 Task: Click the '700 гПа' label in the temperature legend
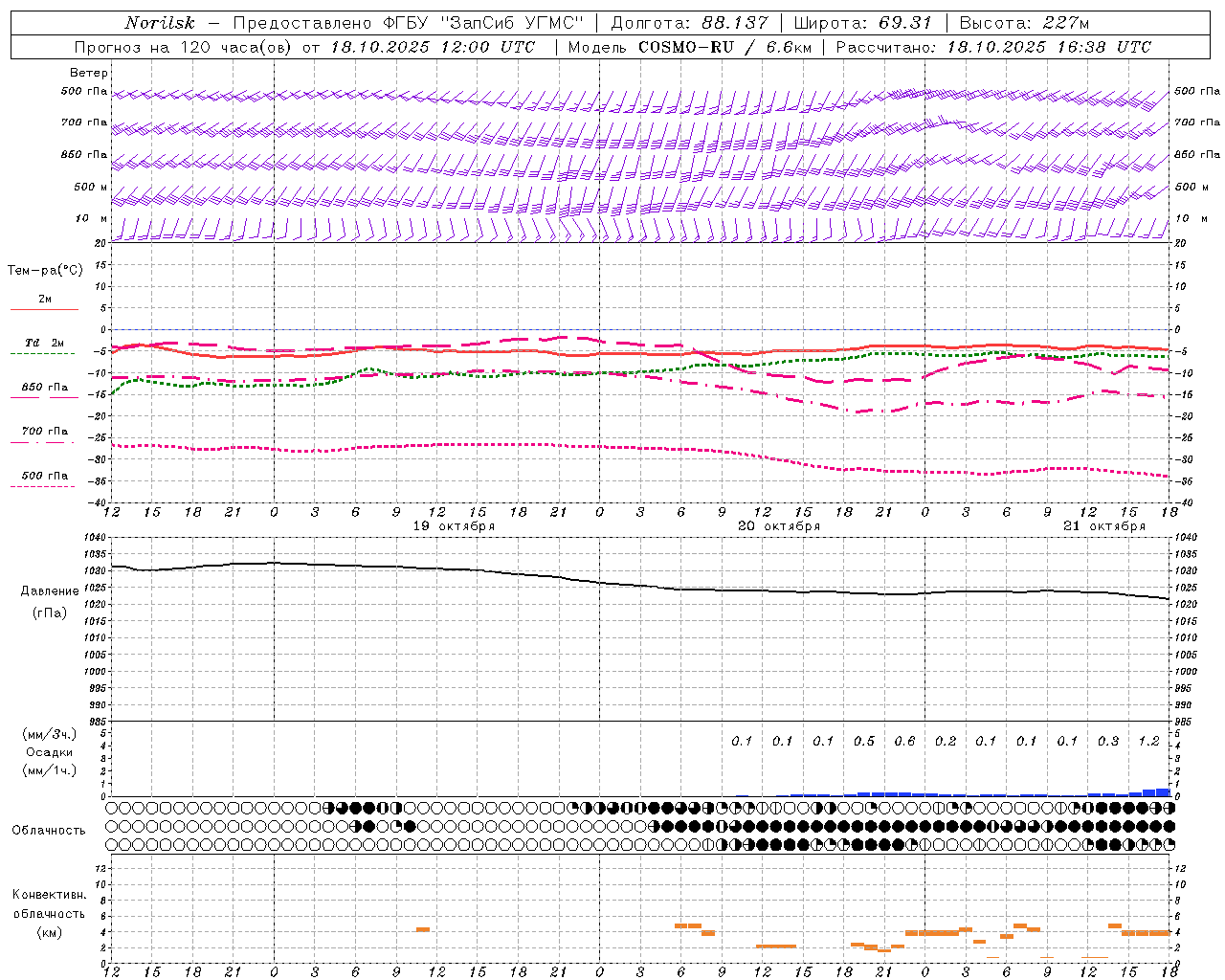(45, 432)
